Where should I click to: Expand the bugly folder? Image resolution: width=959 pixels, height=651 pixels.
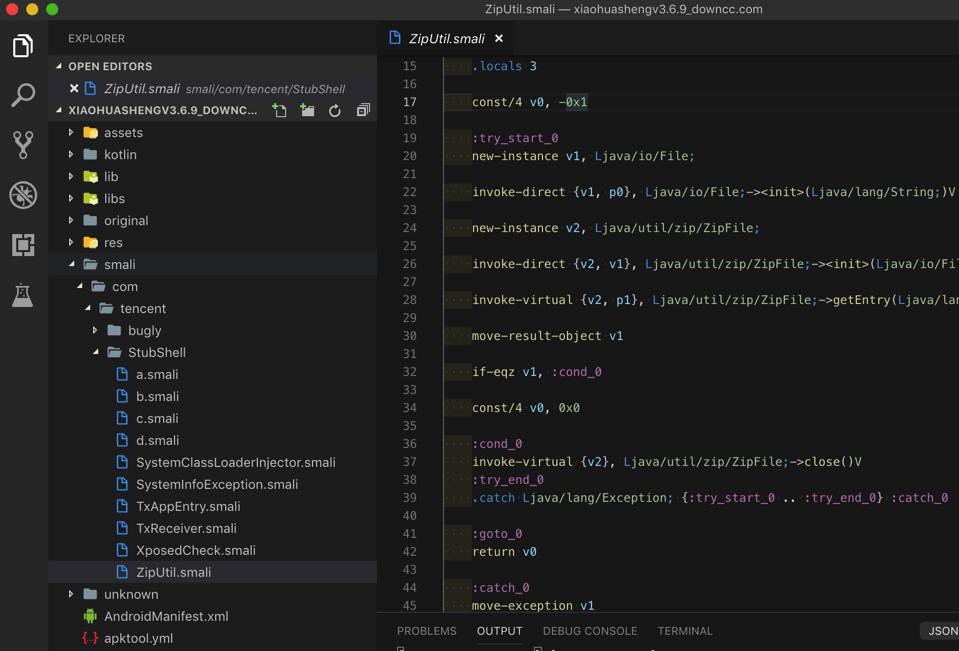click(144, 331)
